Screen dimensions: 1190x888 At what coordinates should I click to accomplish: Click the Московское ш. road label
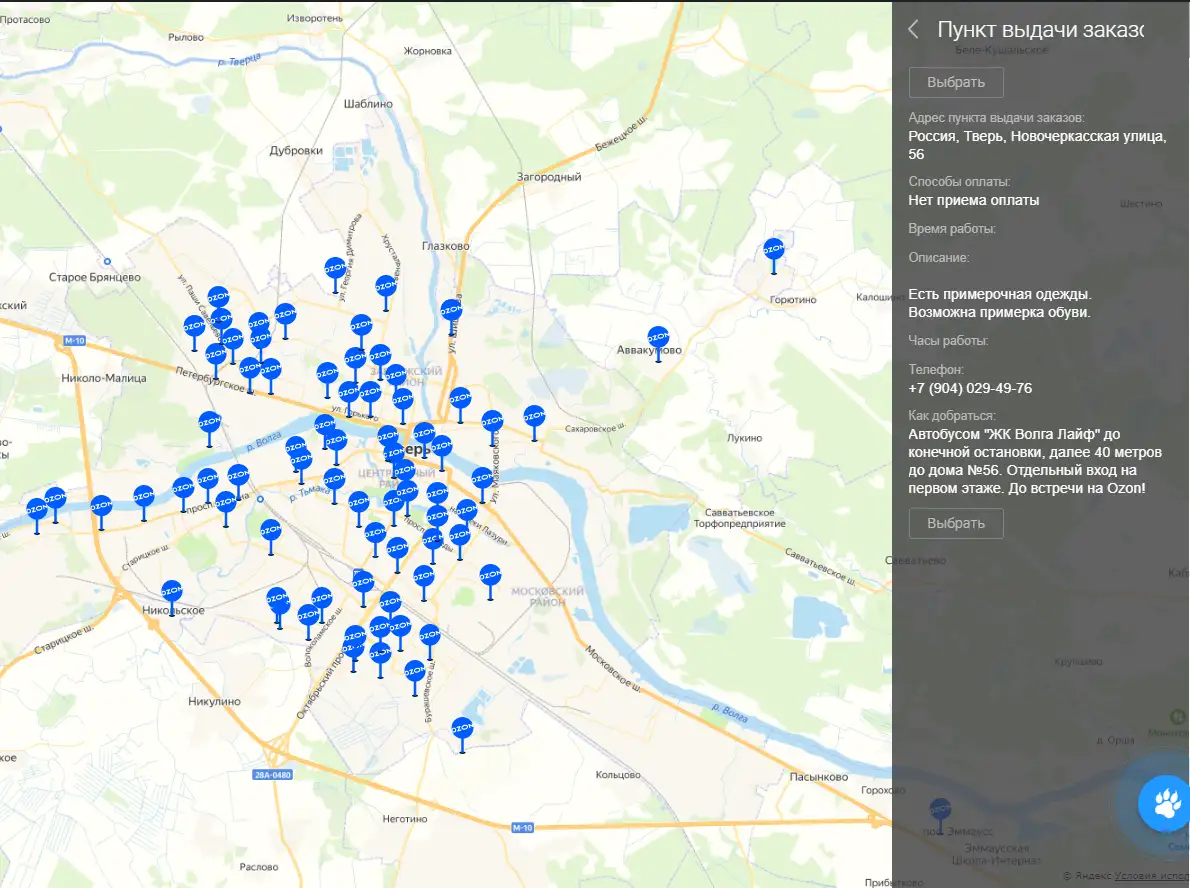click(x=612, y=669)
